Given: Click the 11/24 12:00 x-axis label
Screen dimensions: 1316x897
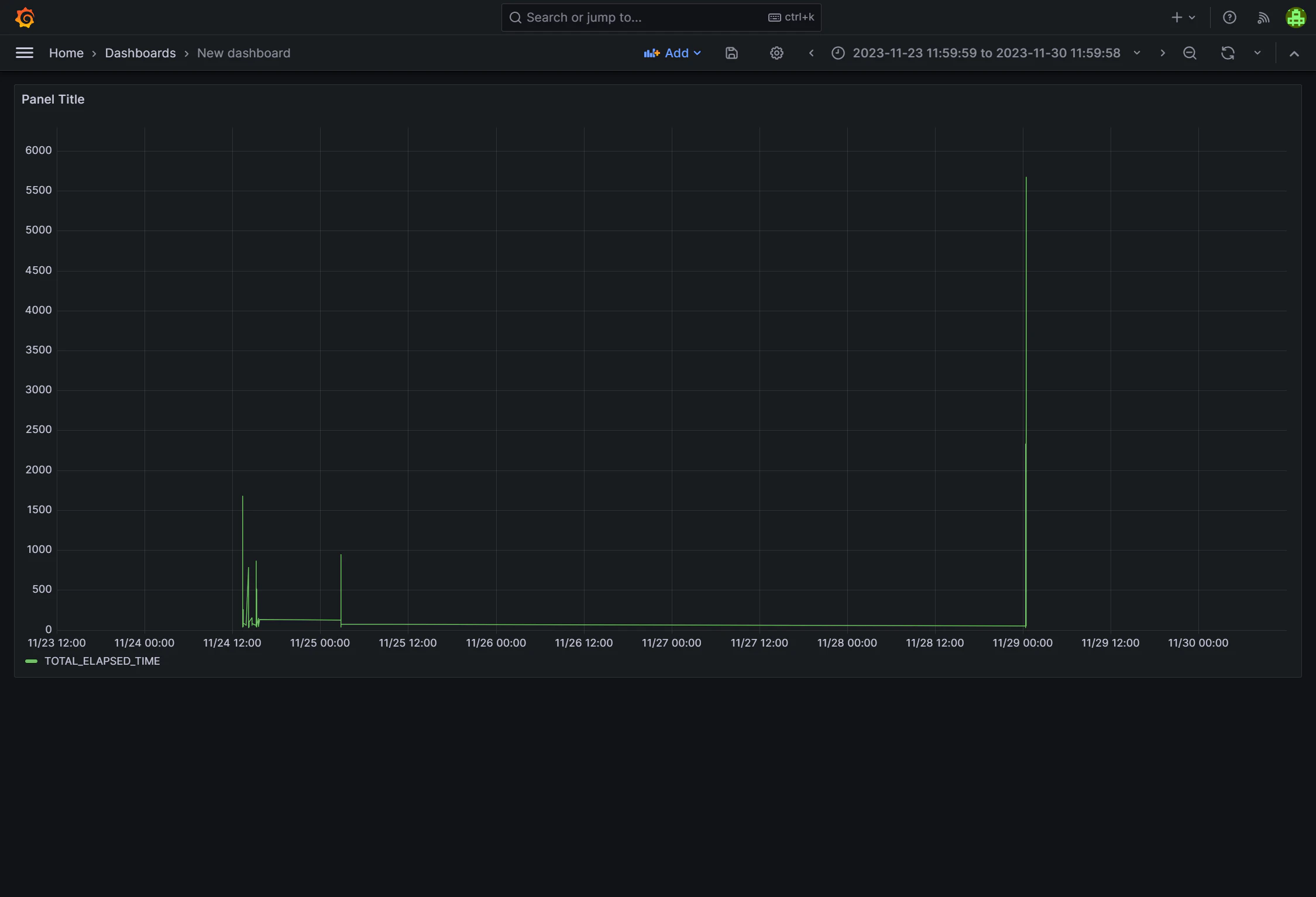Looking at the screenshot, I should (x=232, y=642).
